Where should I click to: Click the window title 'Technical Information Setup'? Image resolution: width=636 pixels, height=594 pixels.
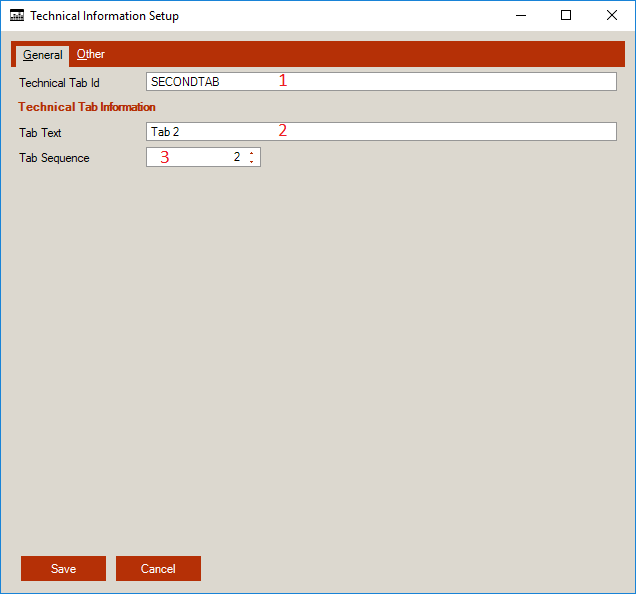point(105,16)
